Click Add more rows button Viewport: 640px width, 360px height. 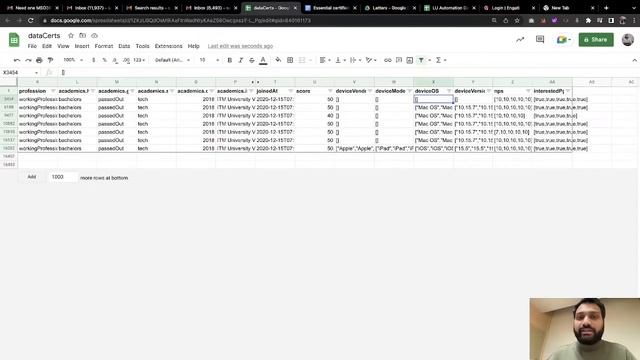(32, 177)
